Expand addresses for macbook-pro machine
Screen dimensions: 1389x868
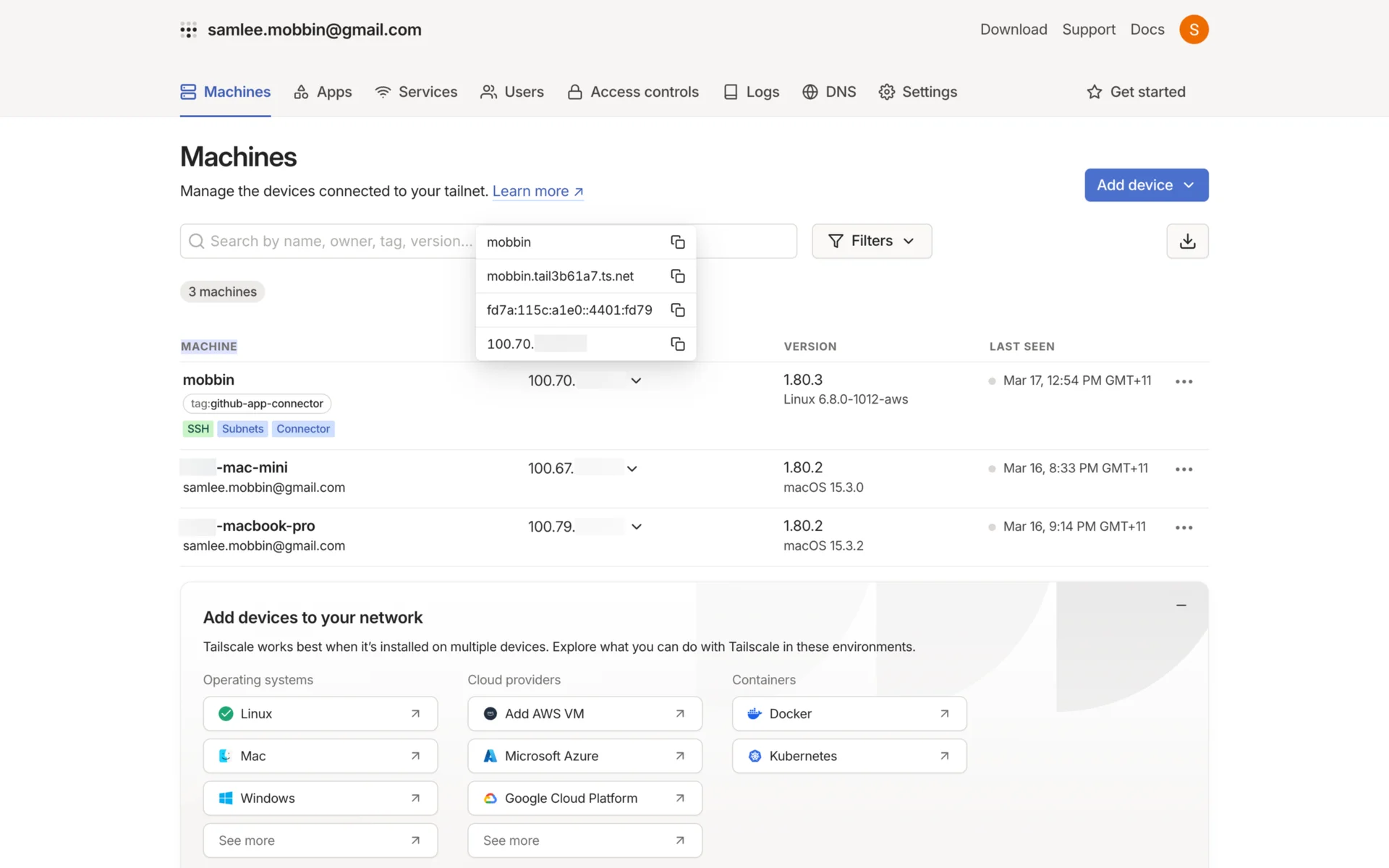click(x=636, y=527)
